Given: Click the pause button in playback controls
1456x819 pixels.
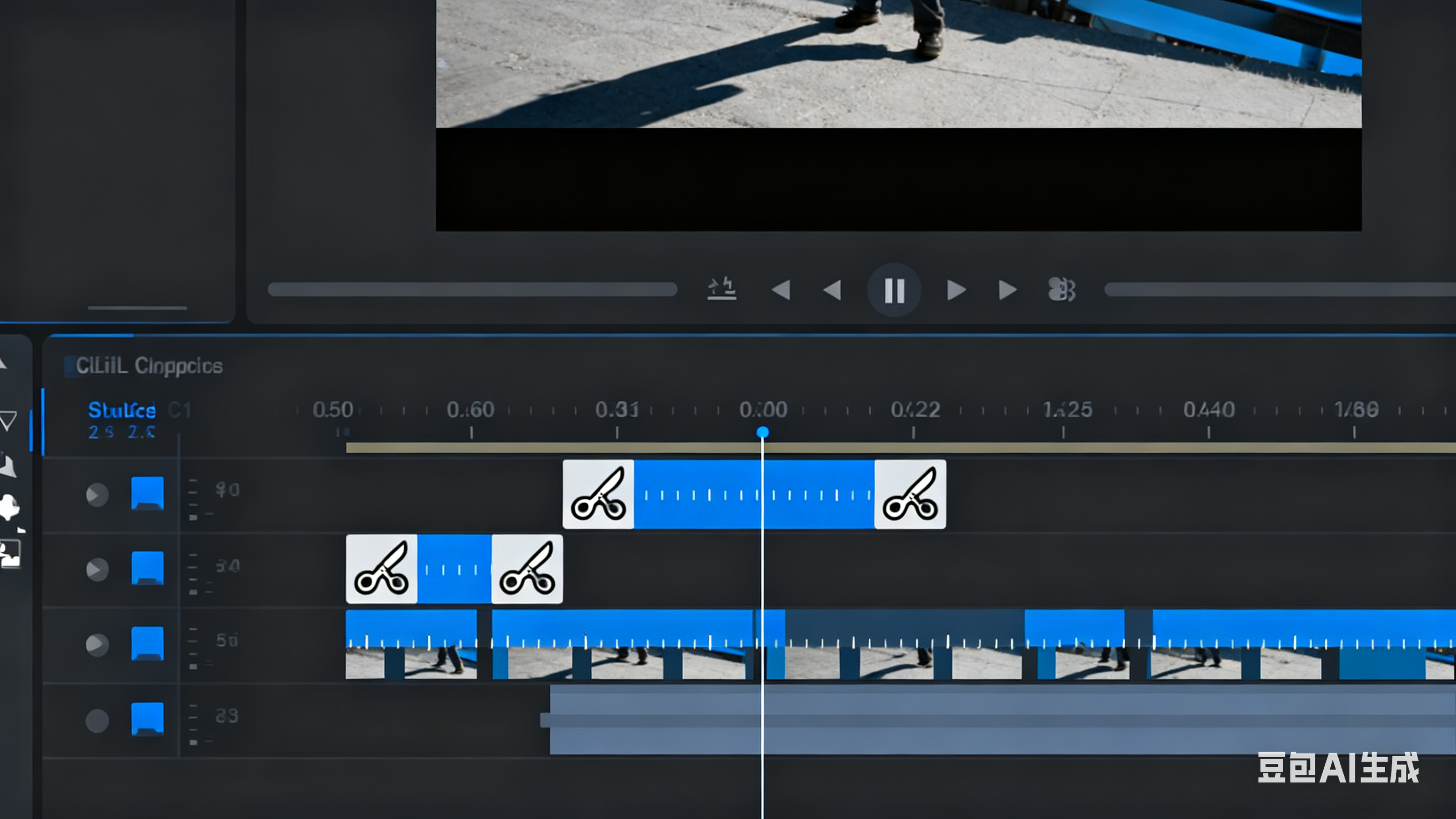Looking at the screenshot, I should (894, 290).
